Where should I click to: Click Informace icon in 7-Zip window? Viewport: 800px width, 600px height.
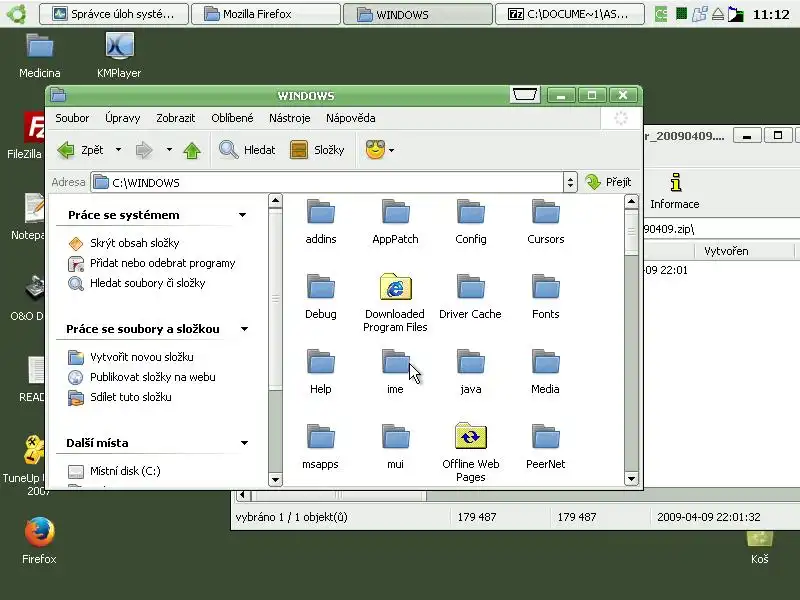[675, 191]
